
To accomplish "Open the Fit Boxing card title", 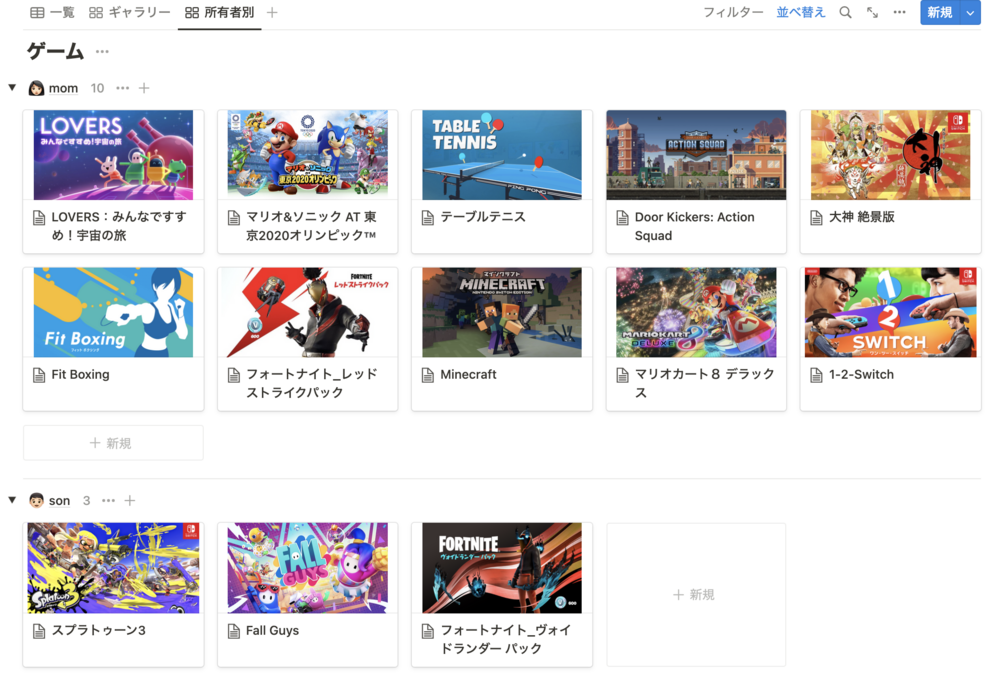I will pyautogui.click(x=80, y=374).
